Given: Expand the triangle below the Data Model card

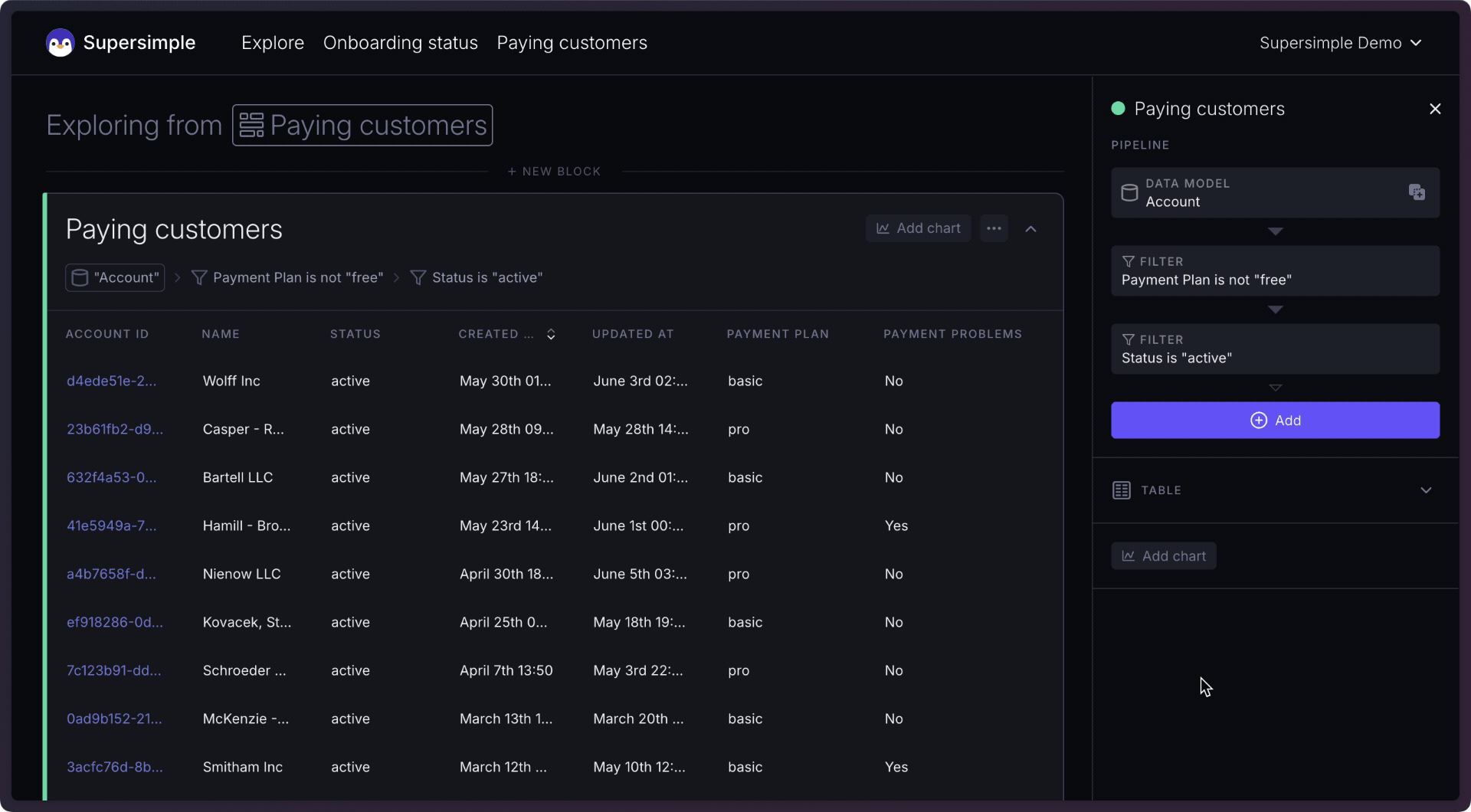Looking at the screenshot, I should [1275, 231].
